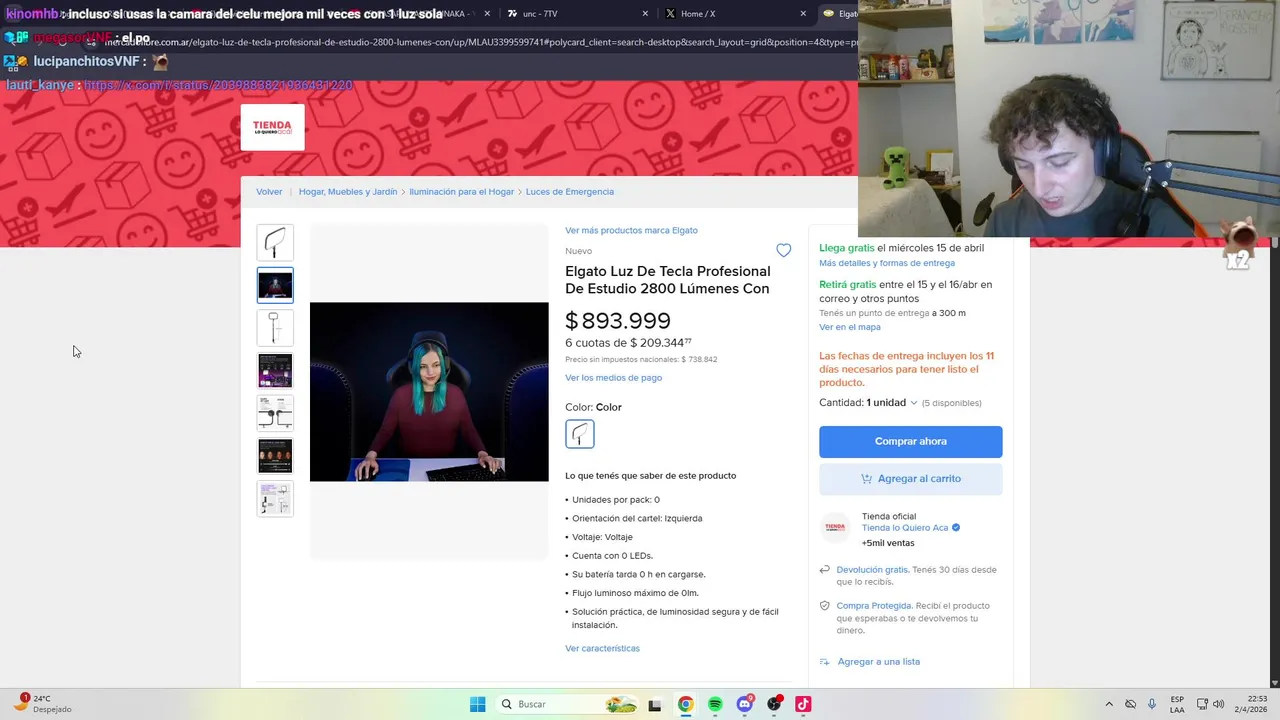Click Comprar ahora button
Image resolution: width=1280 pixels, height=720 pixels.
(x=910, y=441)
